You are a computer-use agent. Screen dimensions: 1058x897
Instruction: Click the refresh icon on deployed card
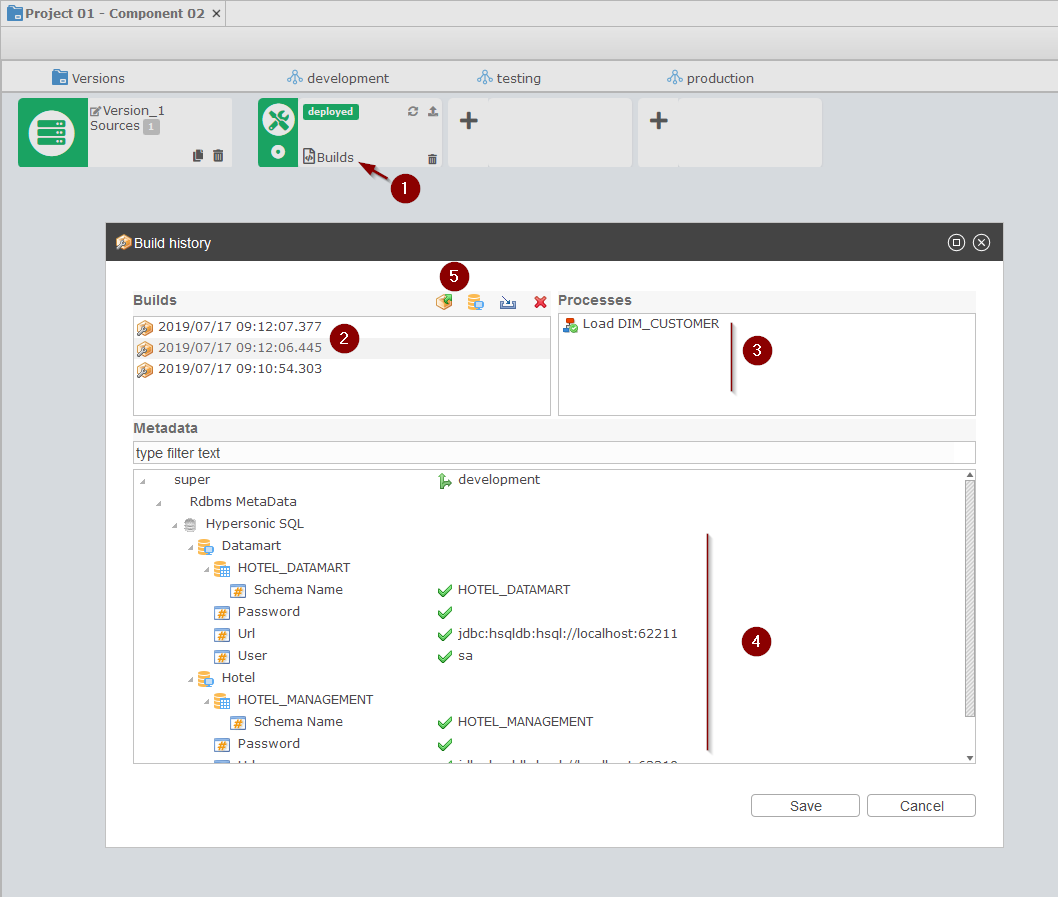pos(413,112)
